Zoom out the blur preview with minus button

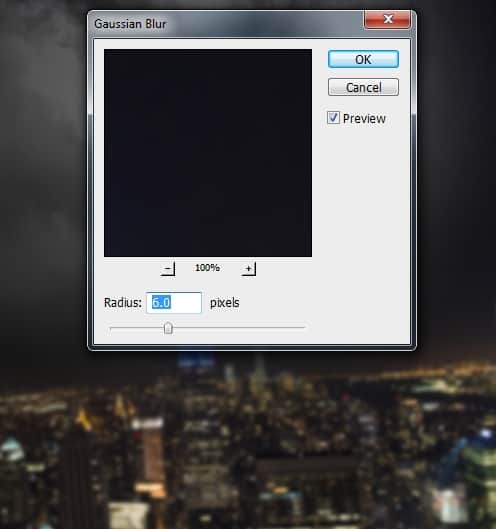(x=168, y=269)
